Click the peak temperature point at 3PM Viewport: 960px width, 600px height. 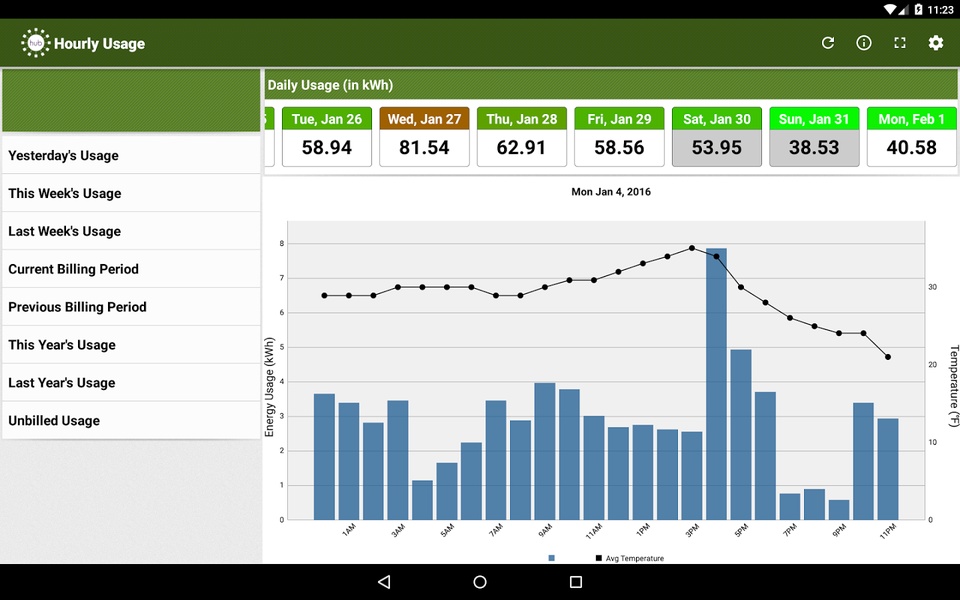click(x=692, y=248)
